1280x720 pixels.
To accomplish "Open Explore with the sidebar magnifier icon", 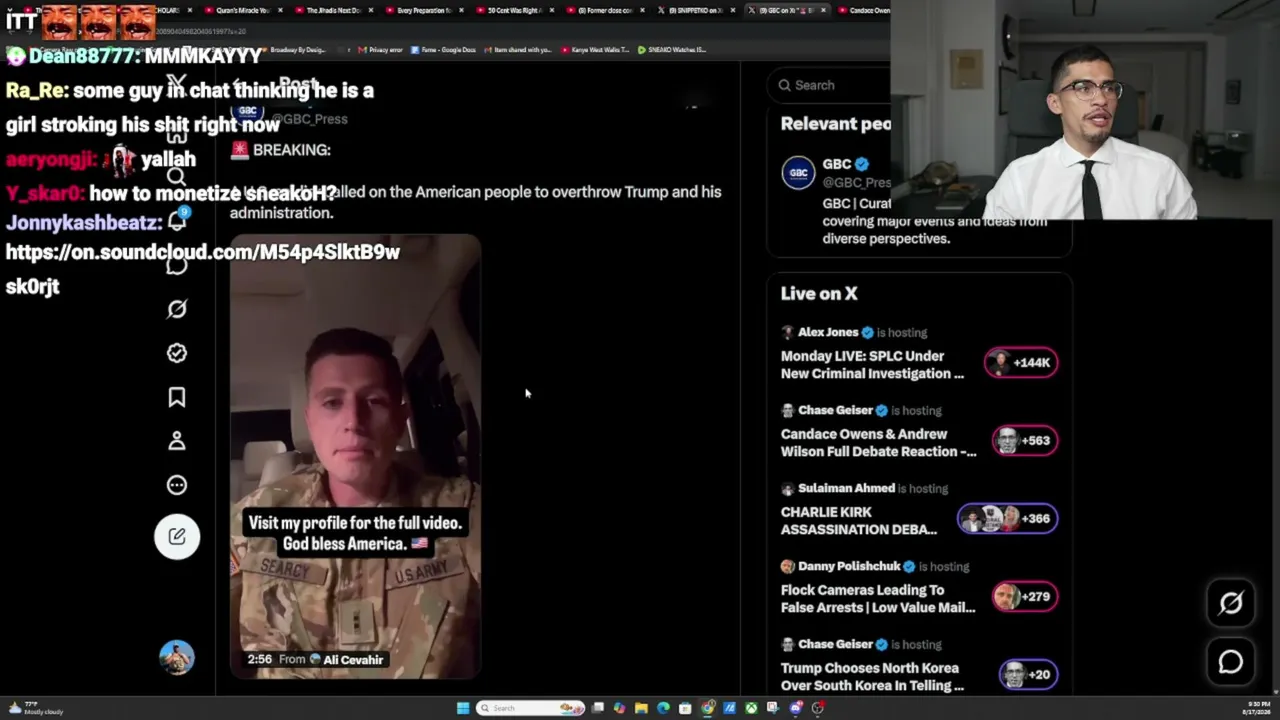I will pyautogui.click(x=177, y=177).
